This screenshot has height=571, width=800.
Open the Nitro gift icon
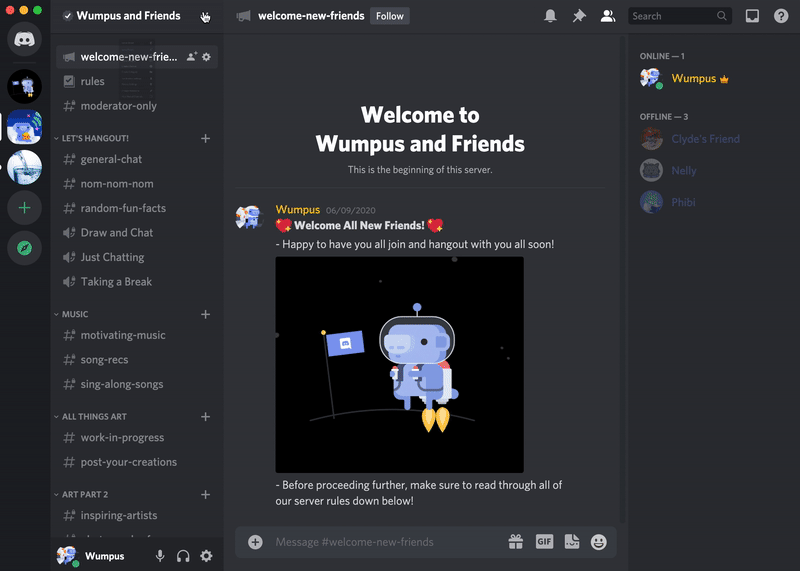516,542
